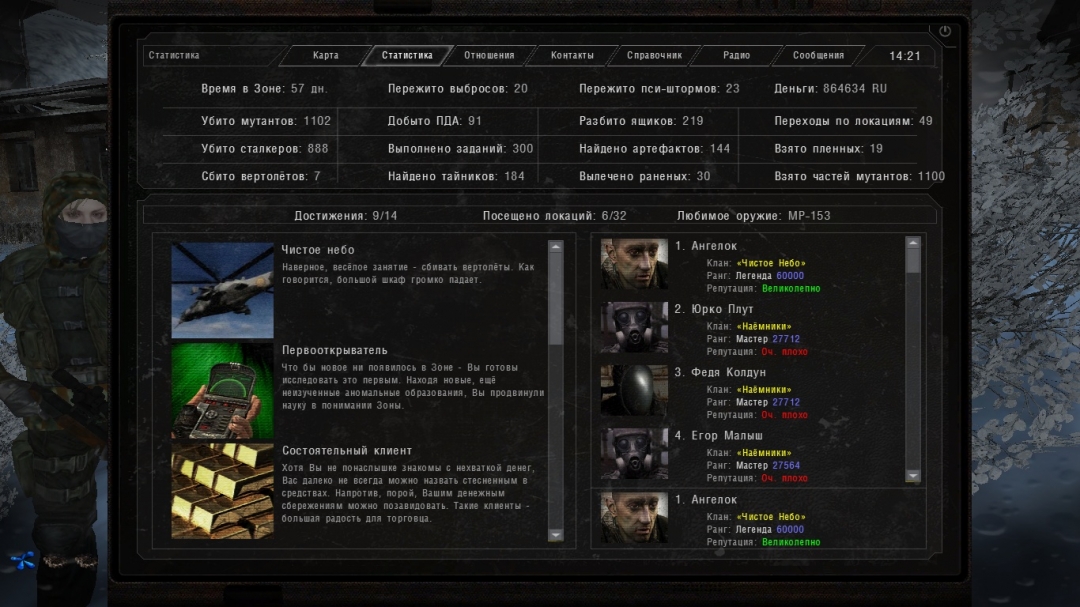Viewport: 1080px width, 607px height.
Task: Open the Контакты tab
Action: pos(572,55)
